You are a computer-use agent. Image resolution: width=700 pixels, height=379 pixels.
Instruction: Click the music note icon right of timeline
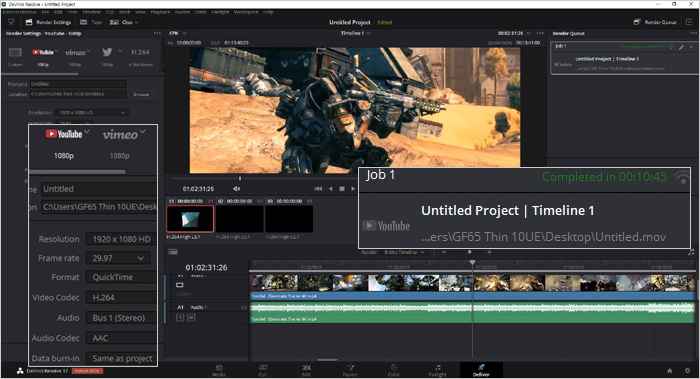click(x=691, y=252)
